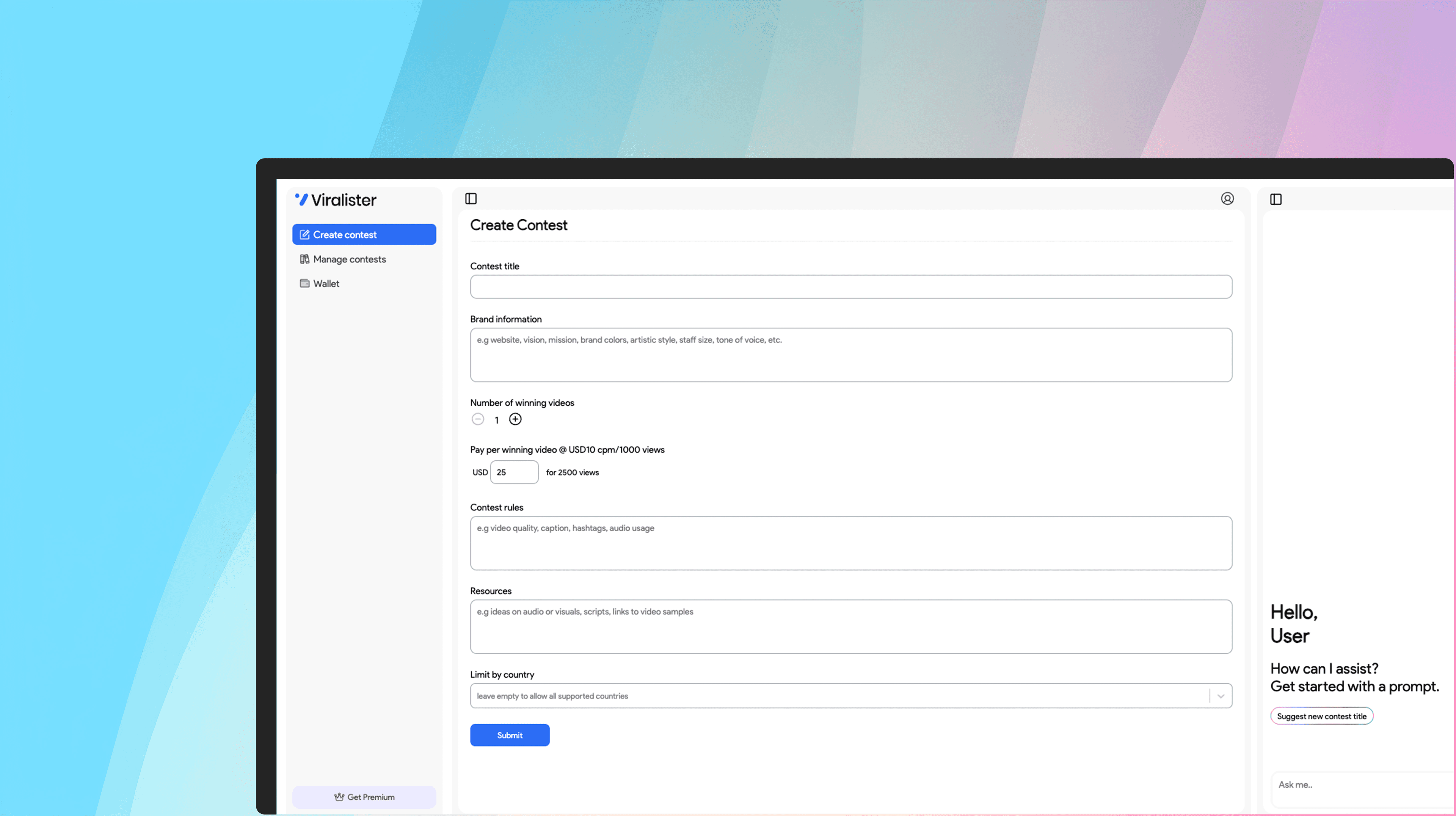
Task: Go to the Wallet section
Action: (x=326, y=283)
